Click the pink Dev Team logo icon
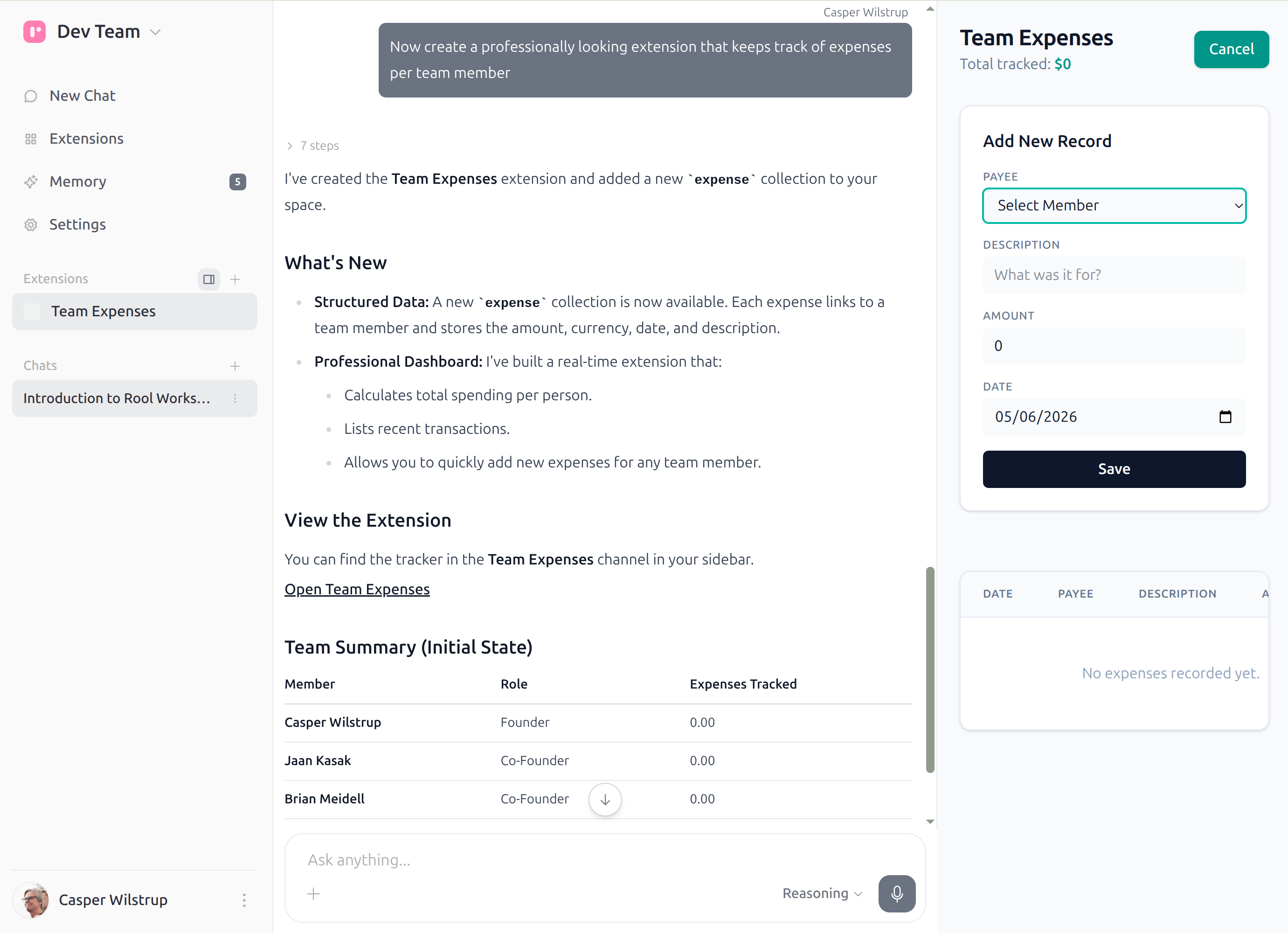 [x=34, y=32]
